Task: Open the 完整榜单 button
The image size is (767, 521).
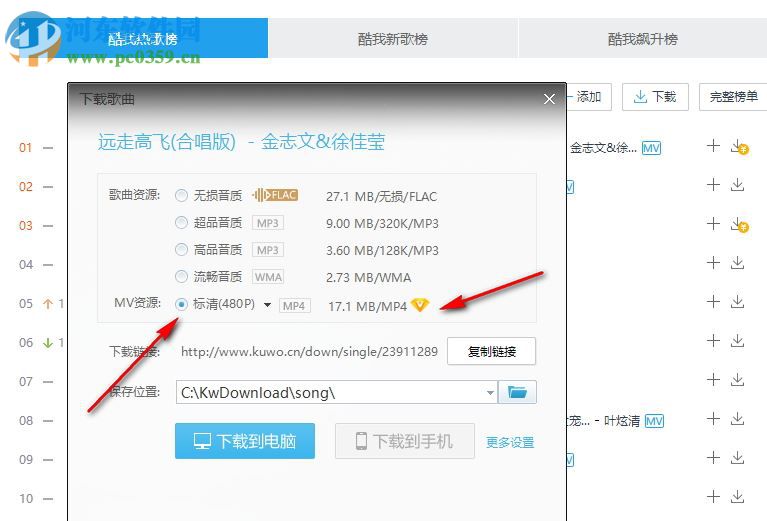Action: coord(733,97)
